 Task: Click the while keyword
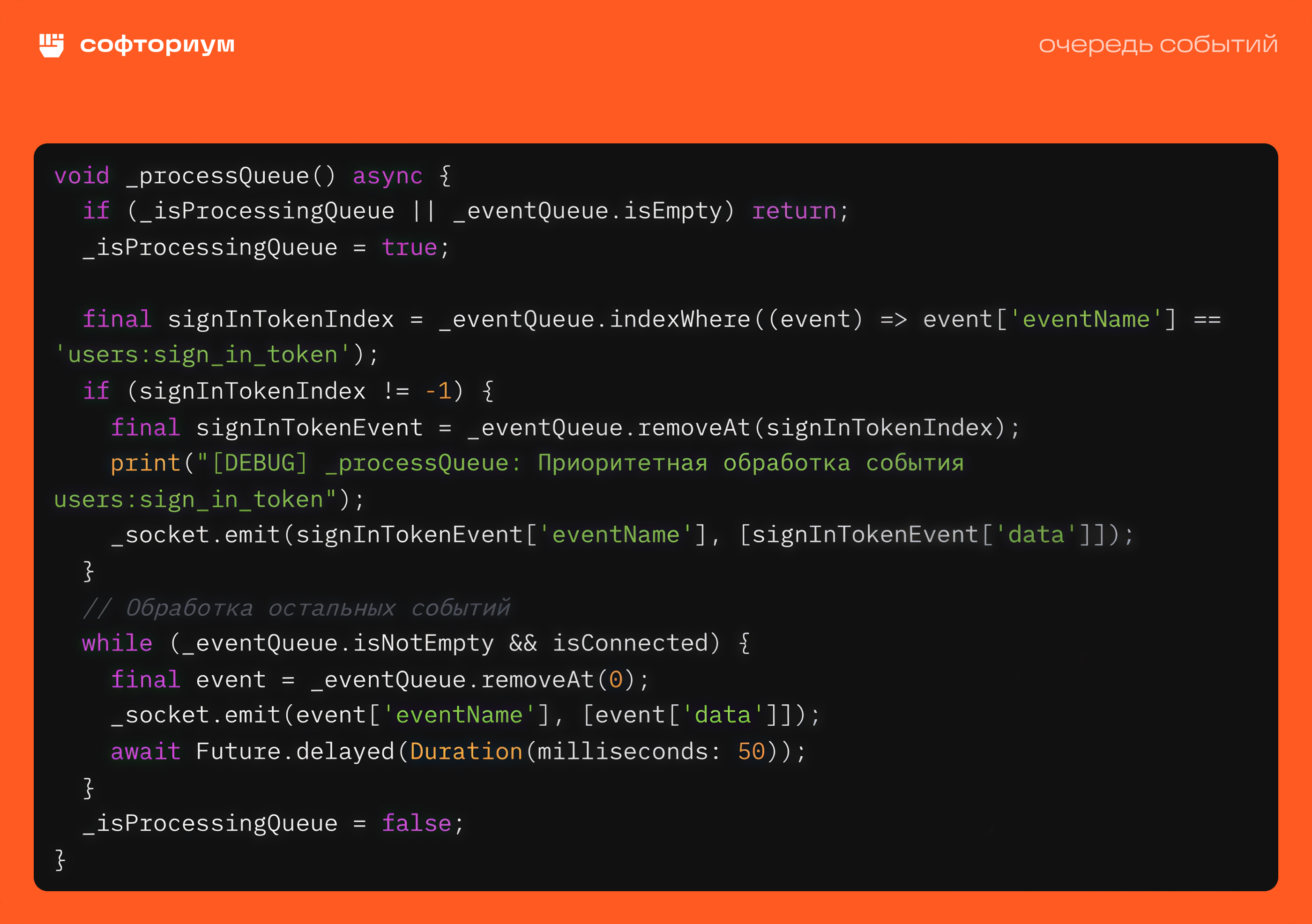(x=117, y=643)
